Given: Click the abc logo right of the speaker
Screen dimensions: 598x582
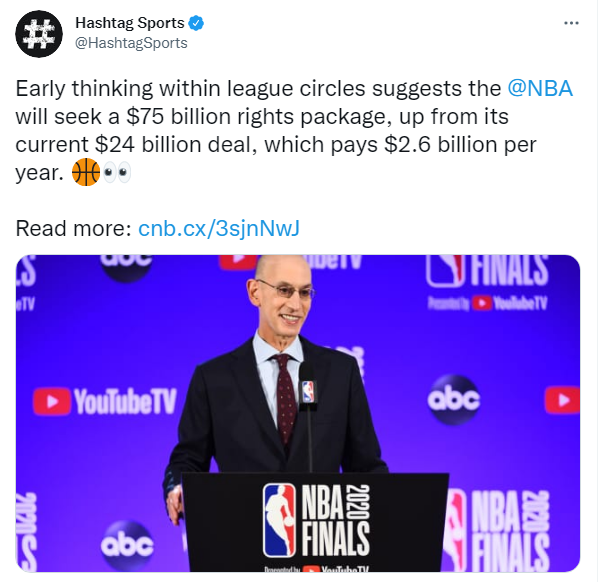Looking at the screenshot, I should [x=453, y=400].
